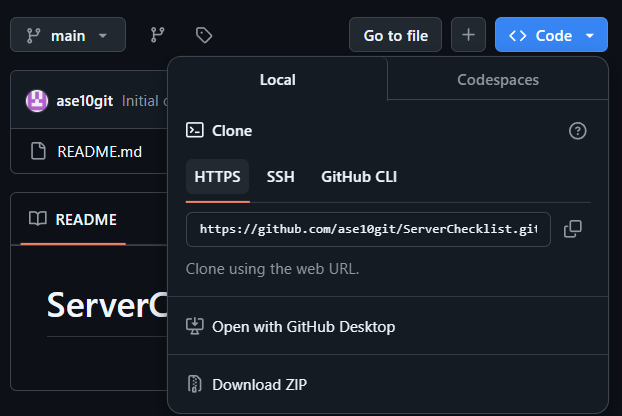Switch to the Codespaces tab
This screenshot has width=622, height=416.
[498, 79]
